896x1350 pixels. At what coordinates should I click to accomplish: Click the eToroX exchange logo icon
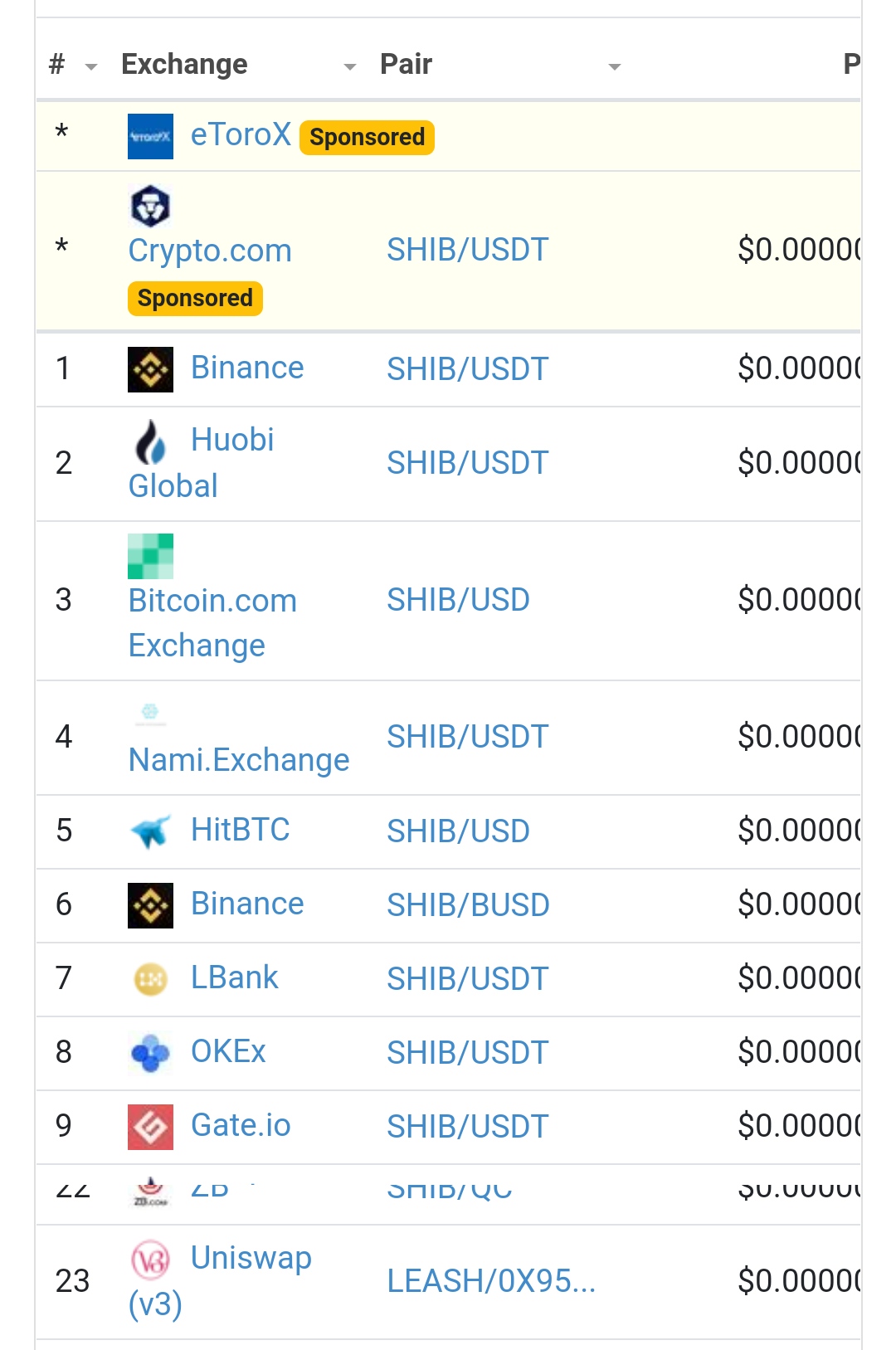point(150,136)
